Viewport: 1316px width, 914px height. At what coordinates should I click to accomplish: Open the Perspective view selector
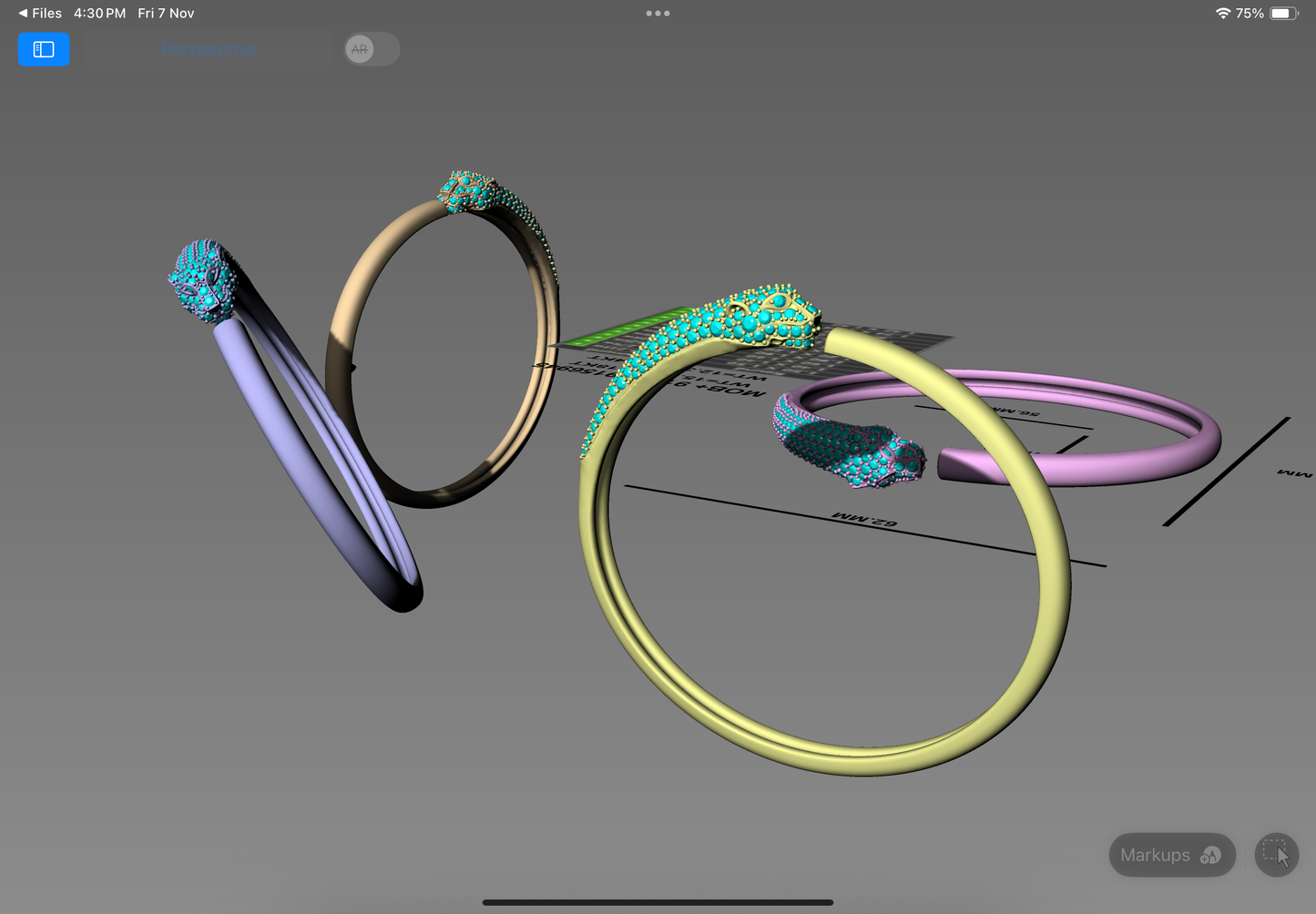tap(209, 49)
